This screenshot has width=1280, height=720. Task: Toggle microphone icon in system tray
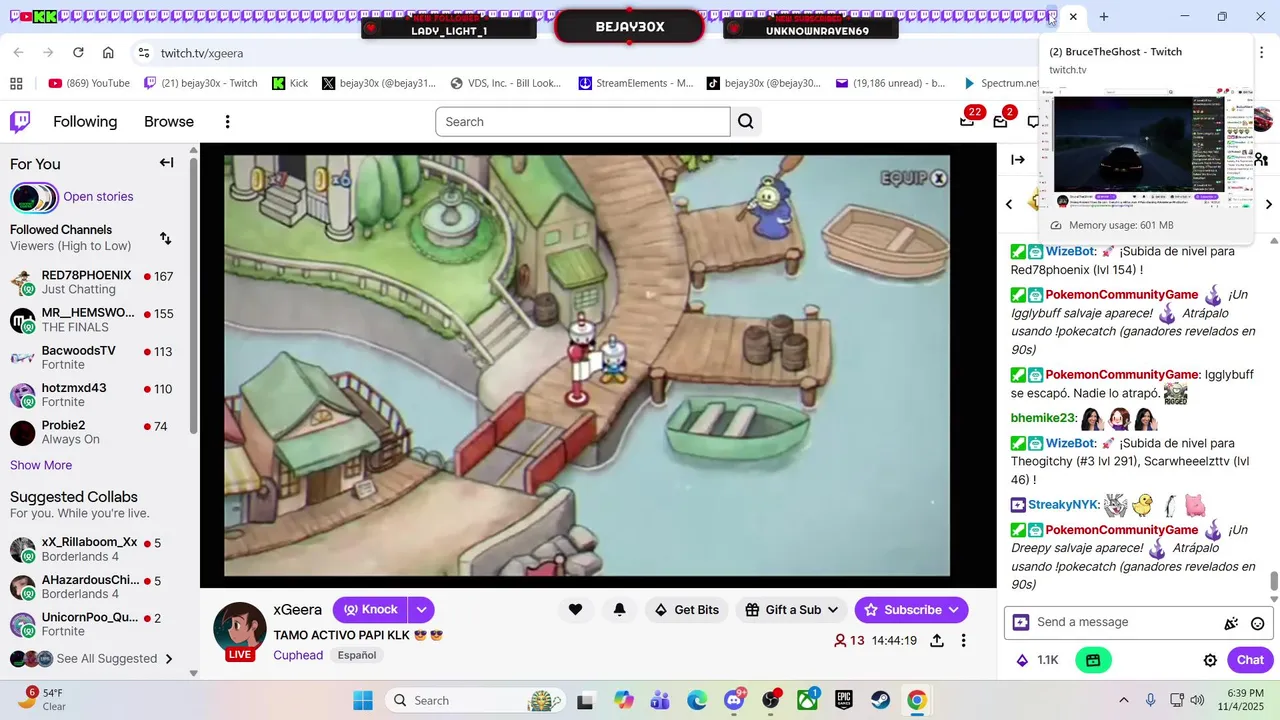coord(1151,700)
